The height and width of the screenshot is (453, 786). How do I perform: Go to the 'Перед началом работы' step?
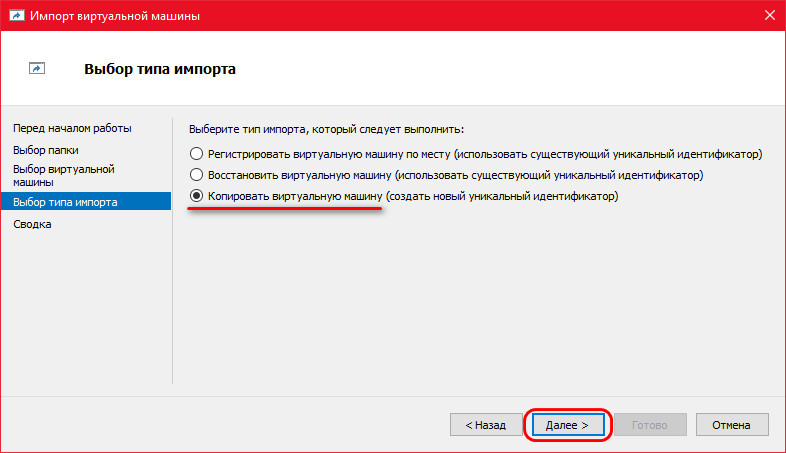[72, 128]
